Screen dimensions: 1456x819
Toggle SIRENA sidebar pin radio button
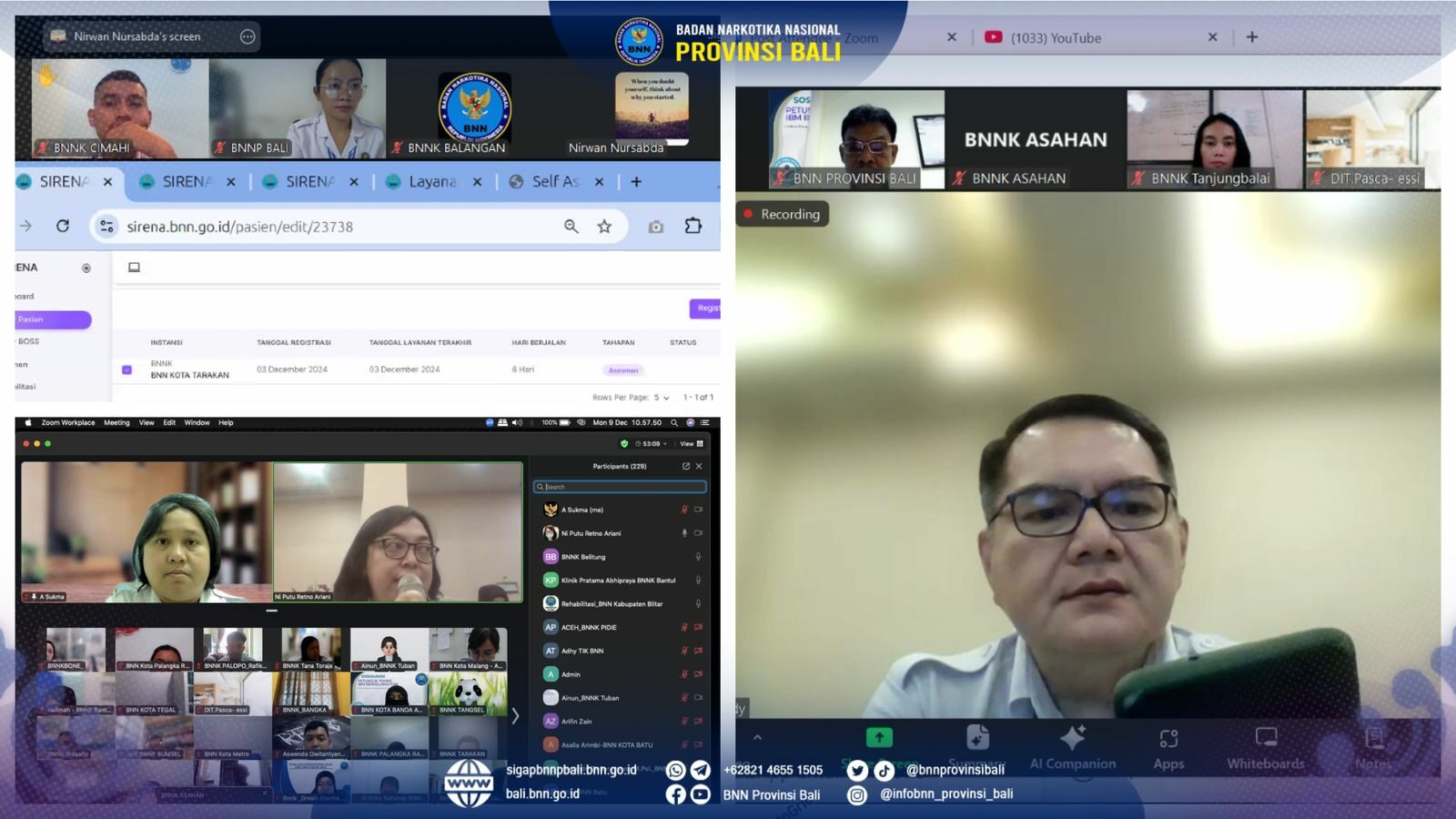(86, 268)
